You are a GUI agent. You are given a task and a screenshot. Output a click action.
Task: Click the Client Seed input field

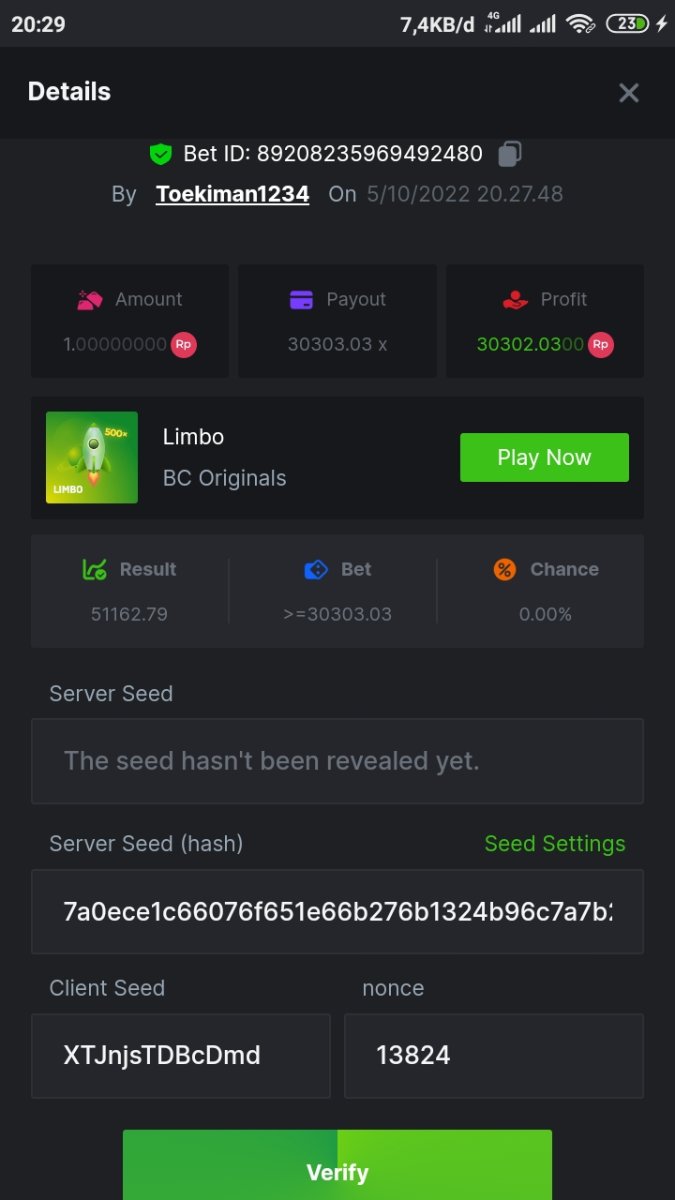[180, 1055]
